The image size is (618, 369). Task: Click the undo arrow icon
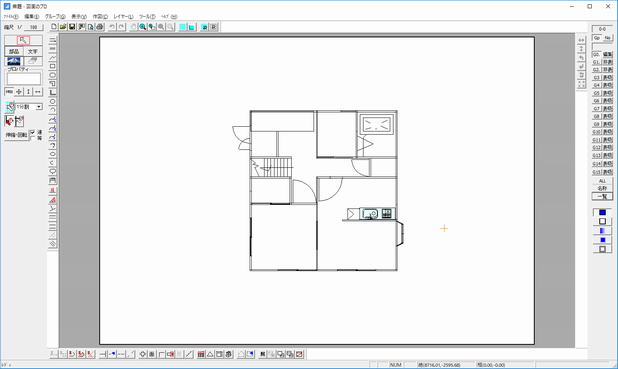coord(112,27)
